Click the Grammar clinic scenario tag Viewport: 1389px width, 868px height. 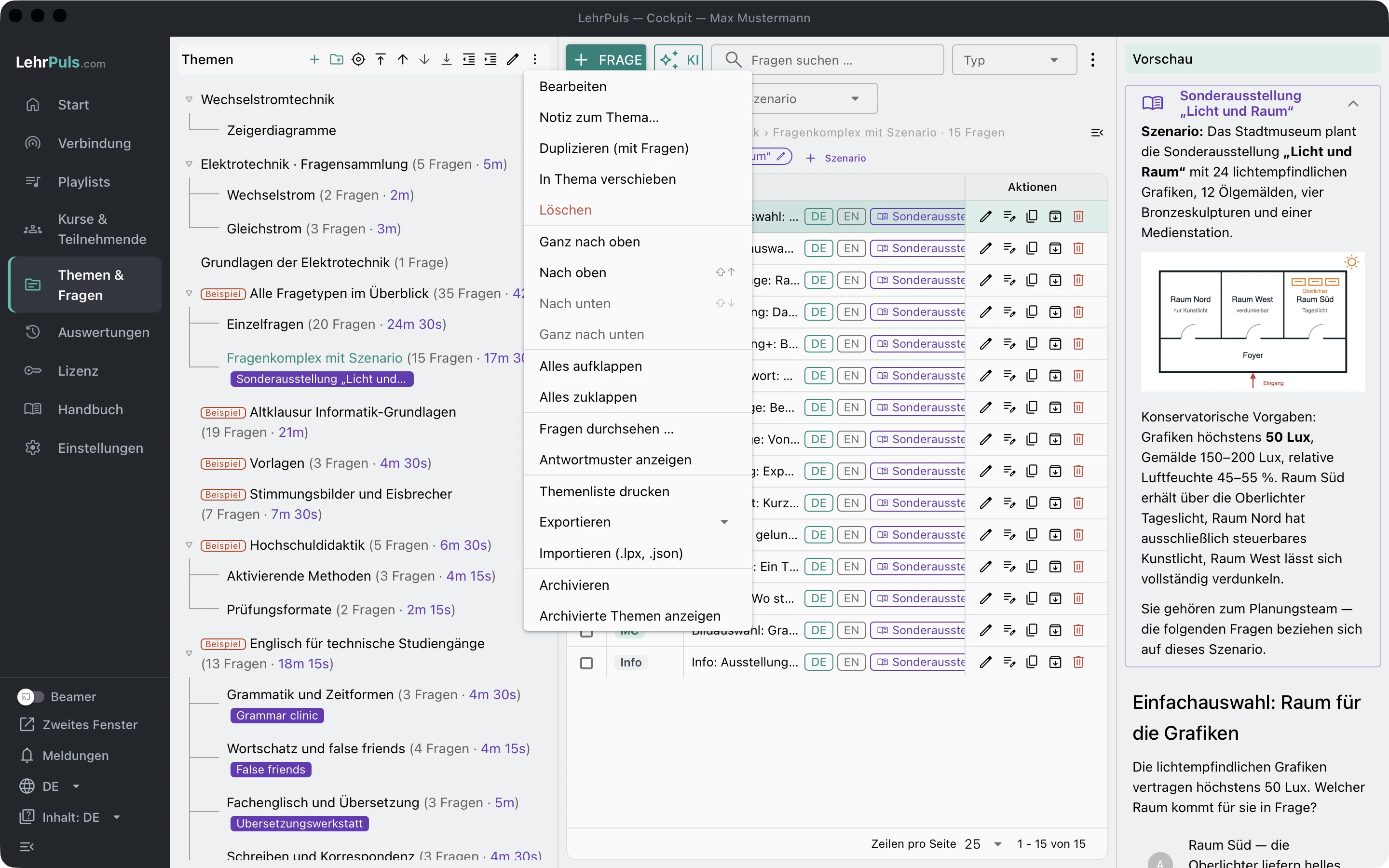click(x=277, y=715)
